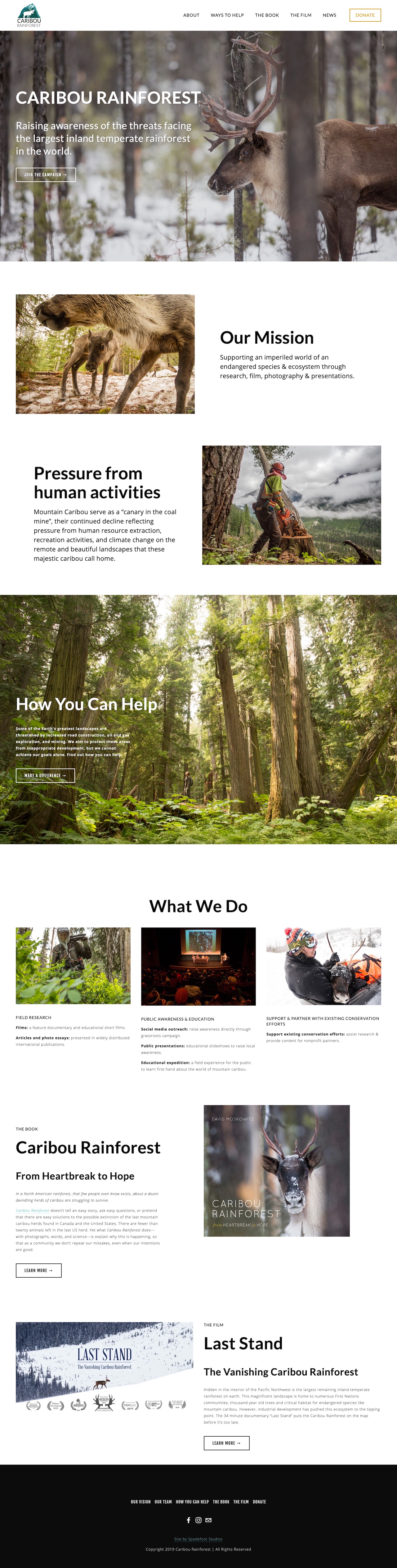This screenshot has height=1568, width=397.
Task: Visit Site by Spadefoot Studios link
Action: pyautogui.click(x=198, y=1539)
